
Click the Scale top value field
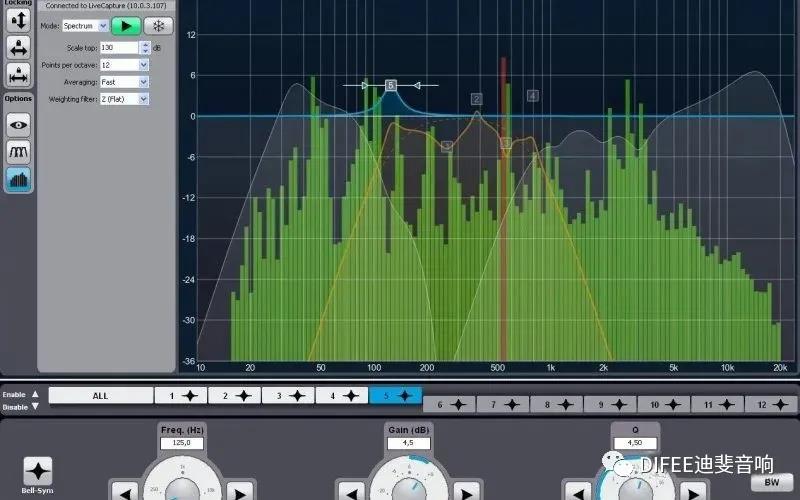119,47
